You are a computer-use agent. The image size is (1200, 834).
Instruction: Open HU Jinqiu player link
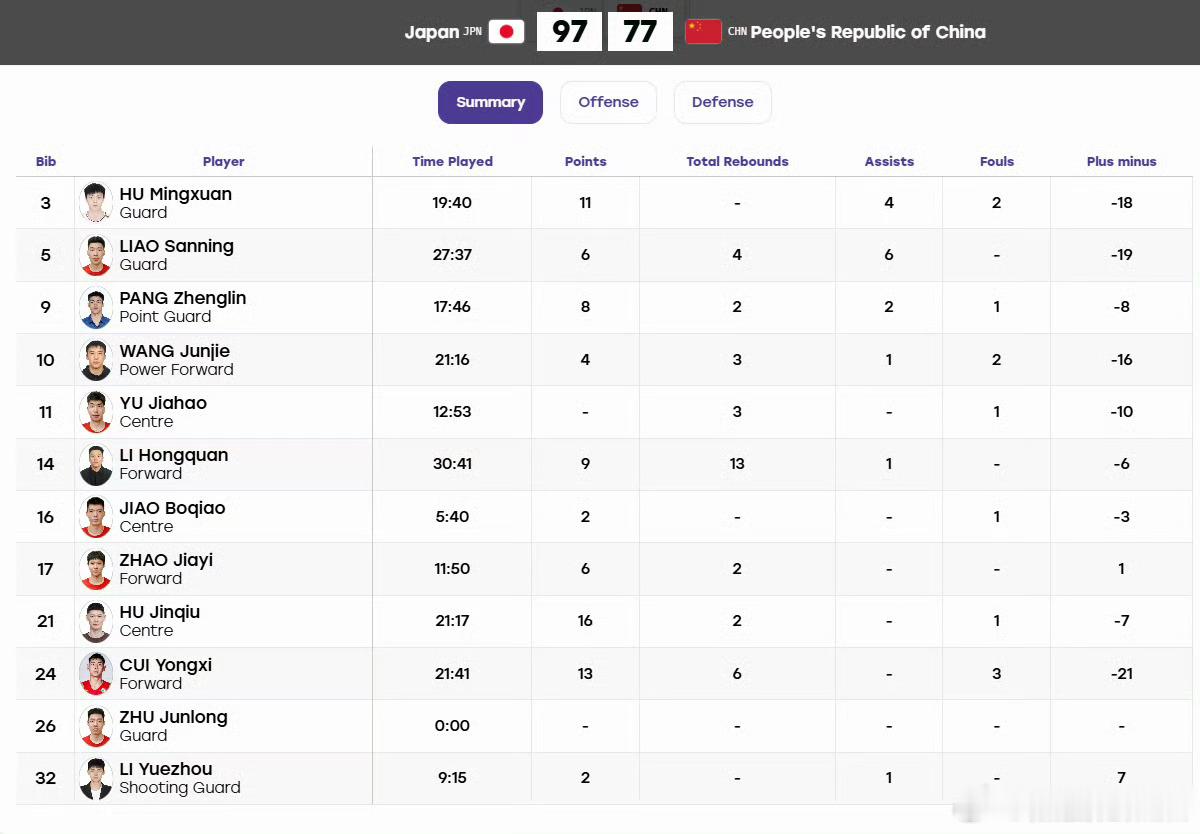pyautogui.click(x=160, y=612)
